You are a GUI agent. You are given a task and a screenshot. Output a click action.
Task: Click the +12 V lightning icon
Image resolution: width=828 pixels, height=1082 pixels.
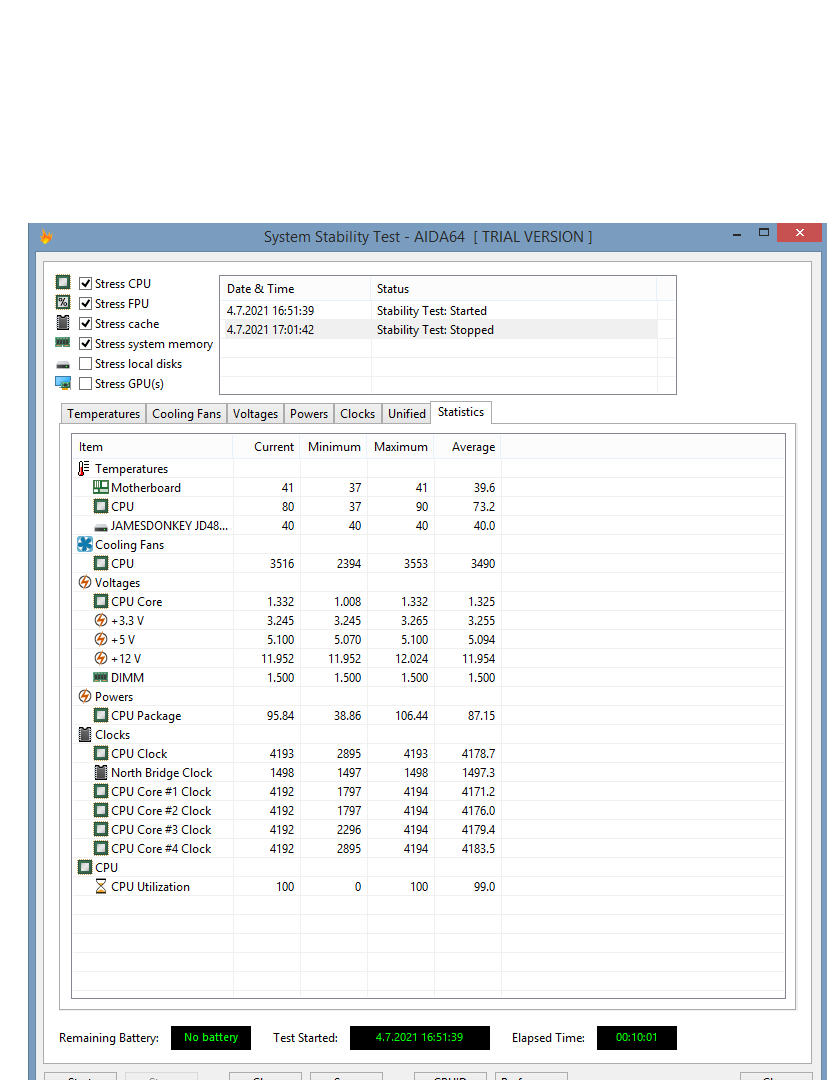(x=101, y=658)
